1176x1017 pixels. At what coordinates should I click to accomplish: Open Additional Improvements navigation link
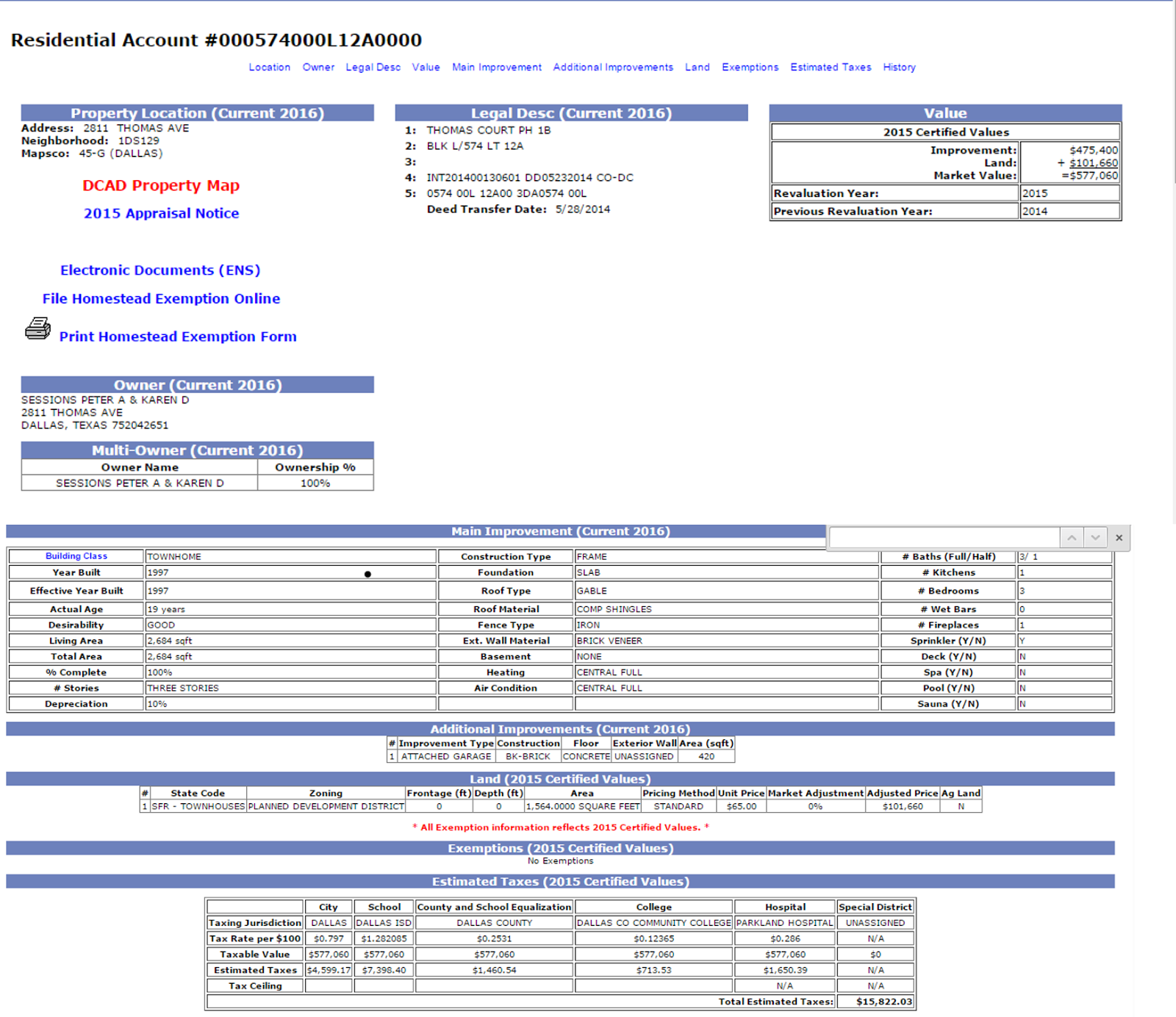(613, 67)
